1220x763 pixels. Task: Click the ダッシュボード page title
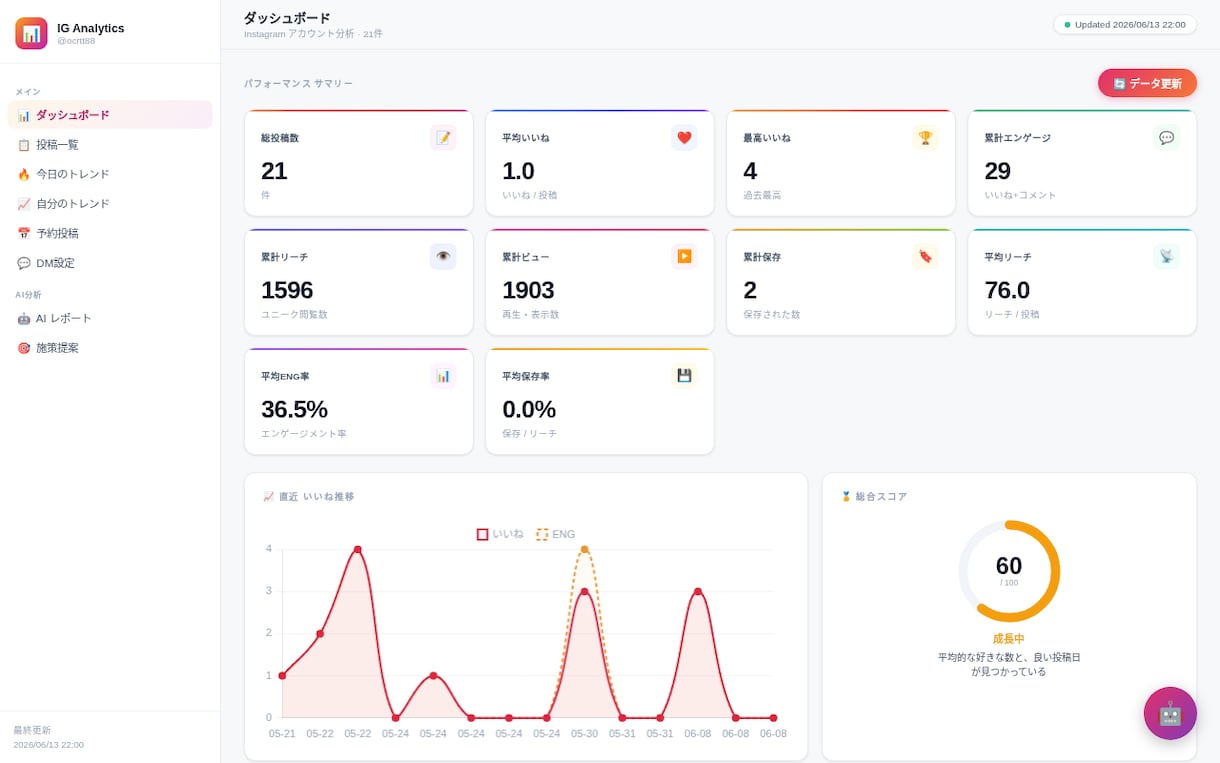coord(287,18)
